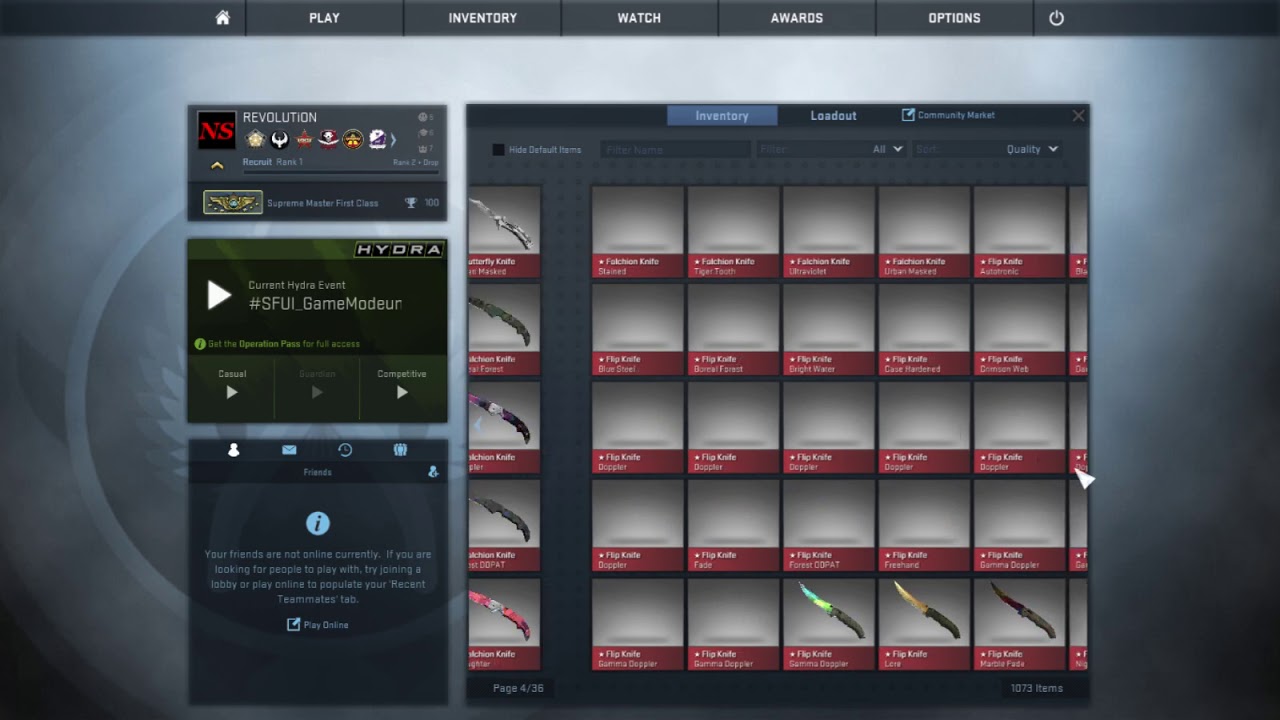This screenshot has height=720, width=1280.
Task: Open the PLAY menu
Action: click(x=324, y=18)
